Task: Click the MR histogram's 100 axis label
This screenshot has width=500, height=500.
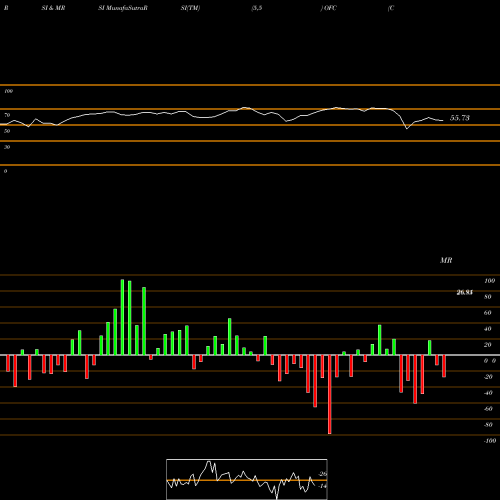Action: [489, 281]
